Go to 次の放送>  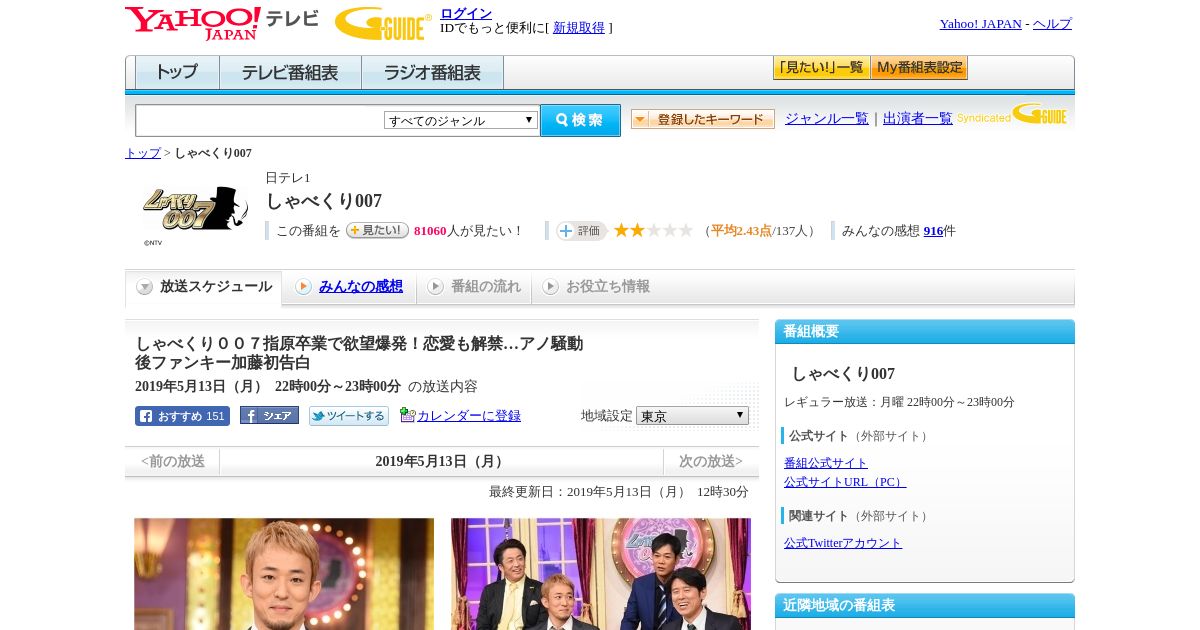pos(711,462)
